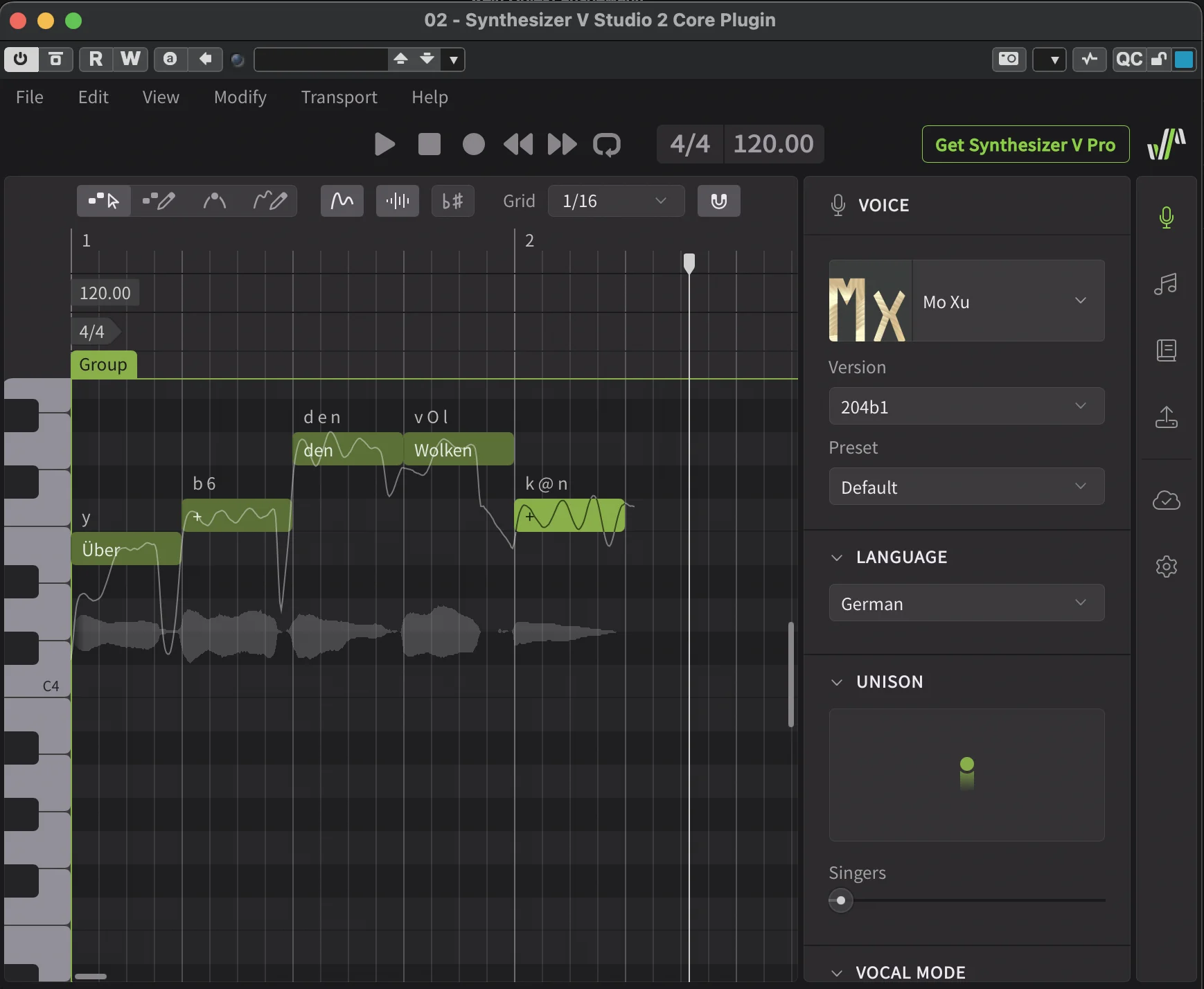
Task: Select the pitch curve pencil tool
Action: (269, 201)
